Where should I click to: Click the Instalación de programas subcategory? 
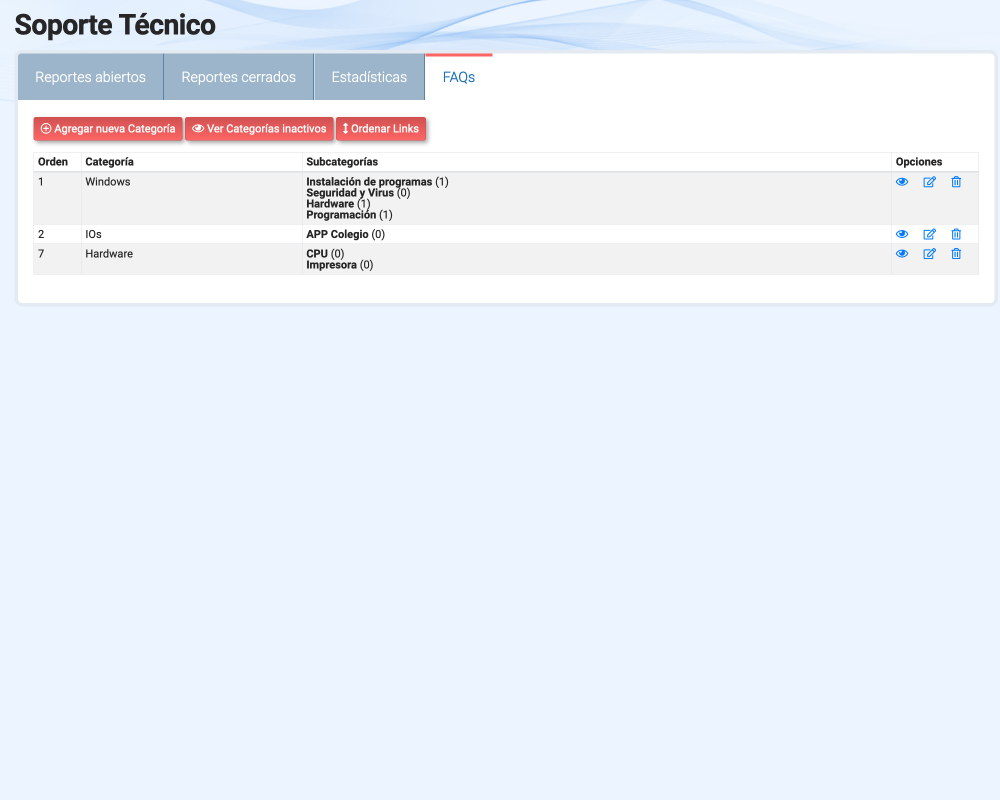[369, 182]
